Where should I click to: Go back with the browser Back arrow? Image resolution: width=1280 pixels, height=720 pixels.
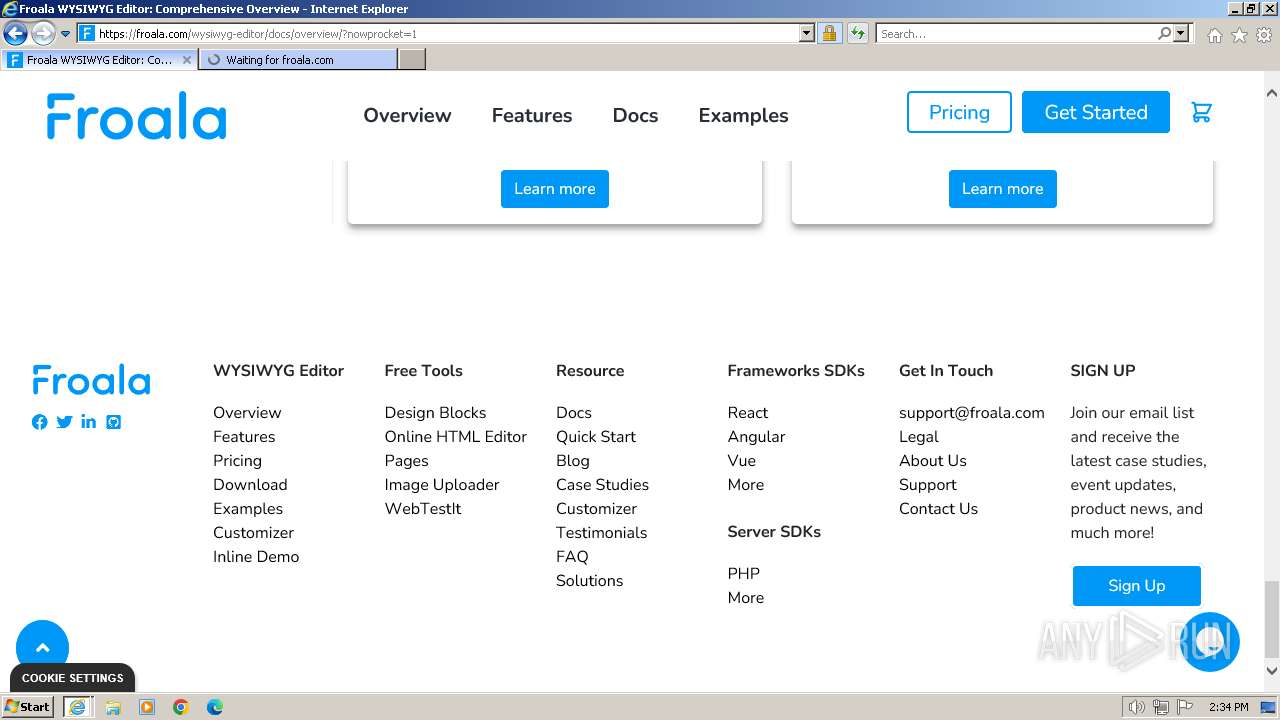point(15,33)
